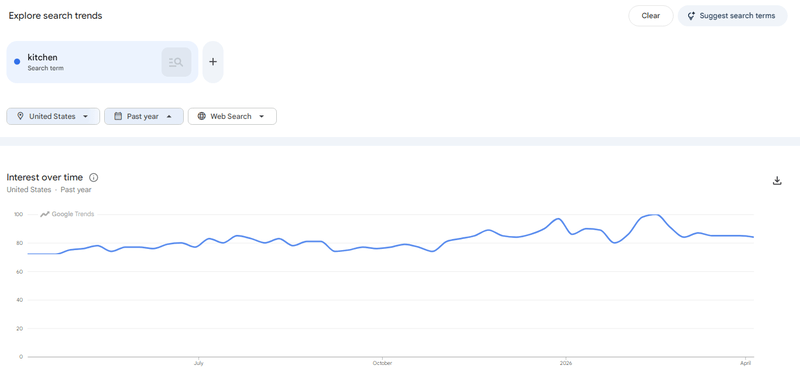
Task: Click the calendar icon in Past year
Action: coord(118,116)
